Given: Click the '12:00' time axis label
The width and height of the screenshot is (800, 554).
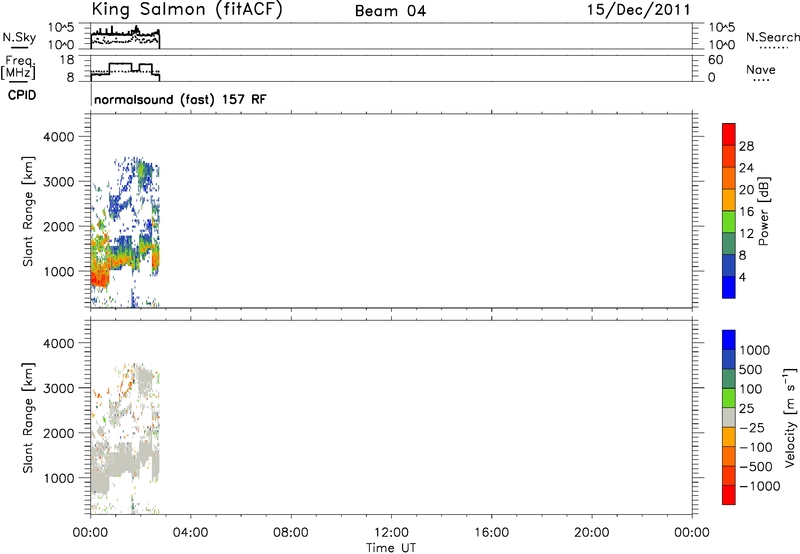Looking at the screenshot, I should tap(391, 533).
